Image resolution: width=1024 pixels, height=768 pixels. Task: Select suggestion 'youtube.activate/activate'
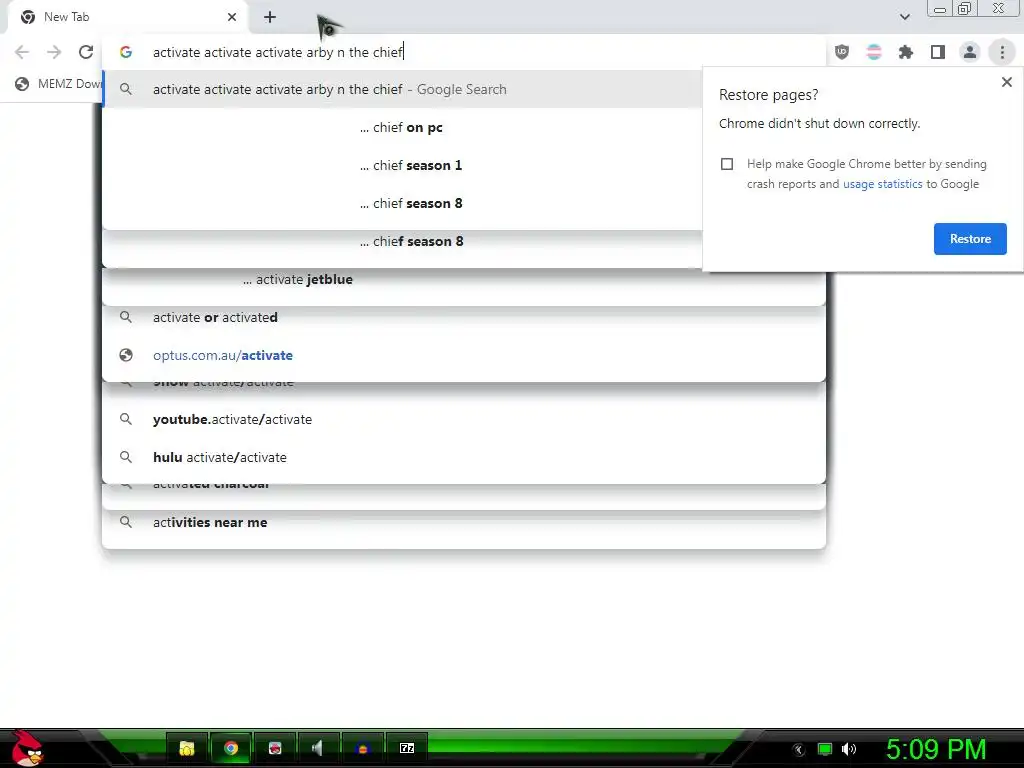[464, 419]
